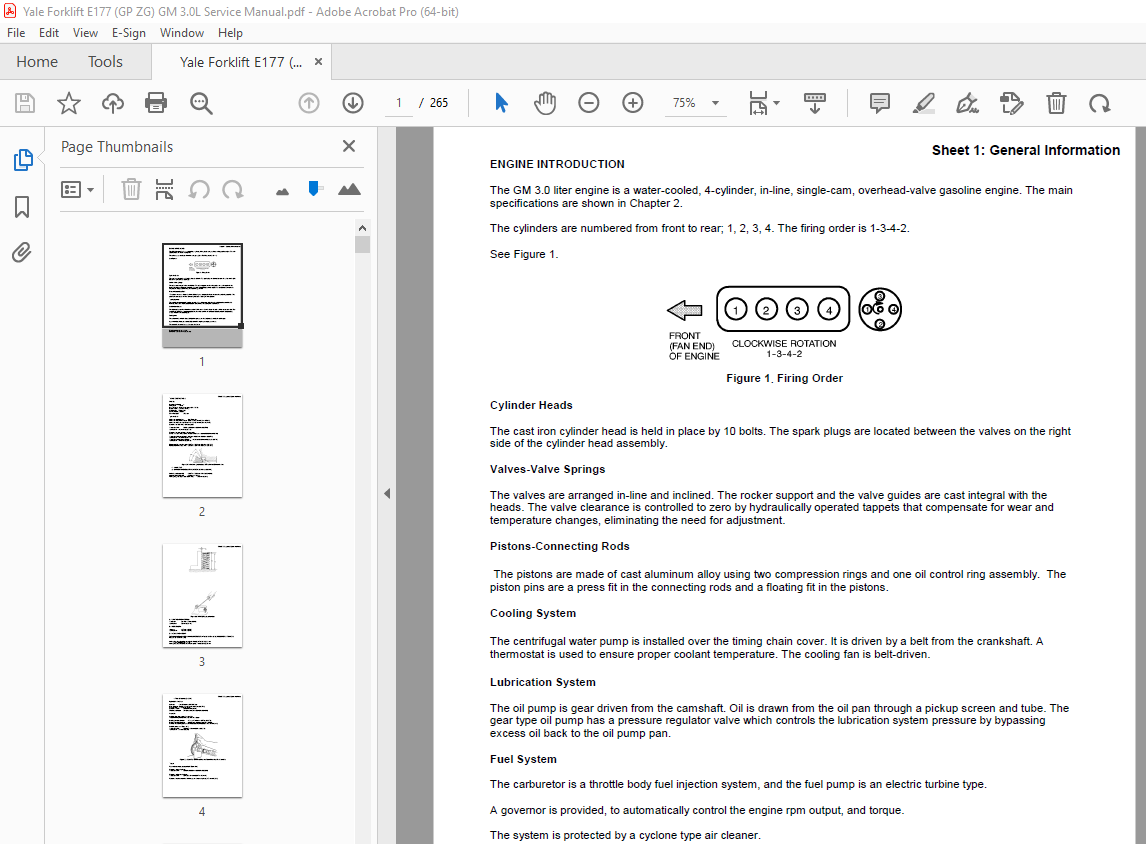Close the Page Thumbnails panel
The image size is (1146, 844).
349,146
